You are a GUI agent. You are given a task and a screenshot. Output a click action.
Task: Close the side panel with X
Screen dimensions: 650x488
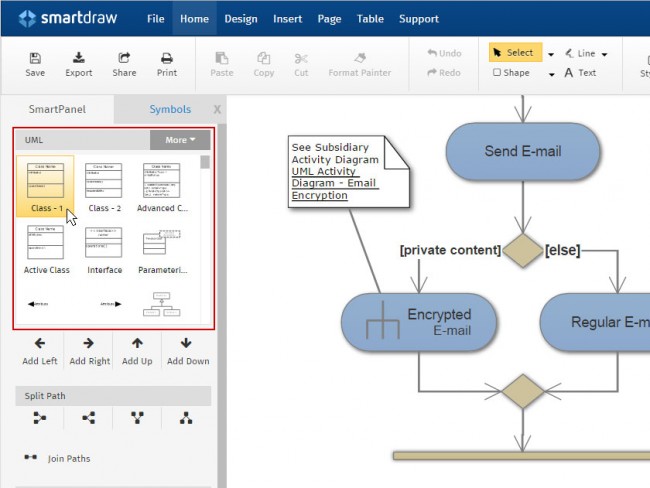(x=217, y=109)
